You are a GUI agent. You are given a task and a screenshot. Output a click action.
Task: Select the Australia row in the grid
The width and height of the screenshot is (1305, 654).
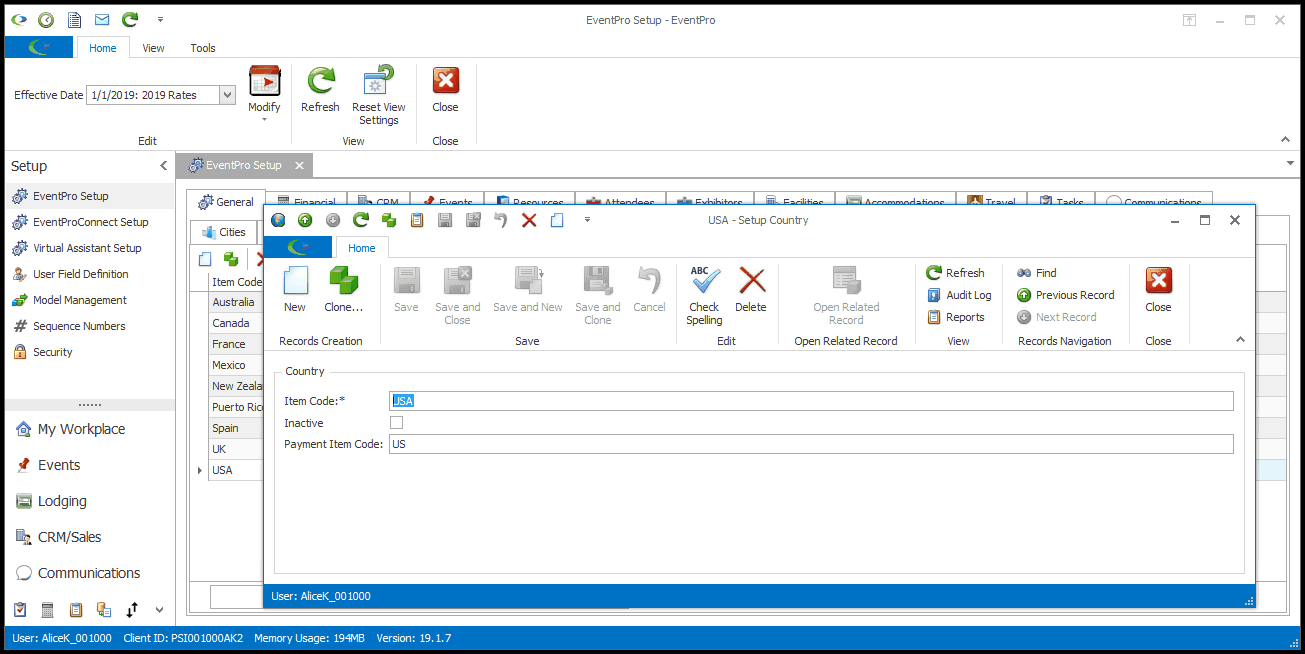[x=236, y=302]
